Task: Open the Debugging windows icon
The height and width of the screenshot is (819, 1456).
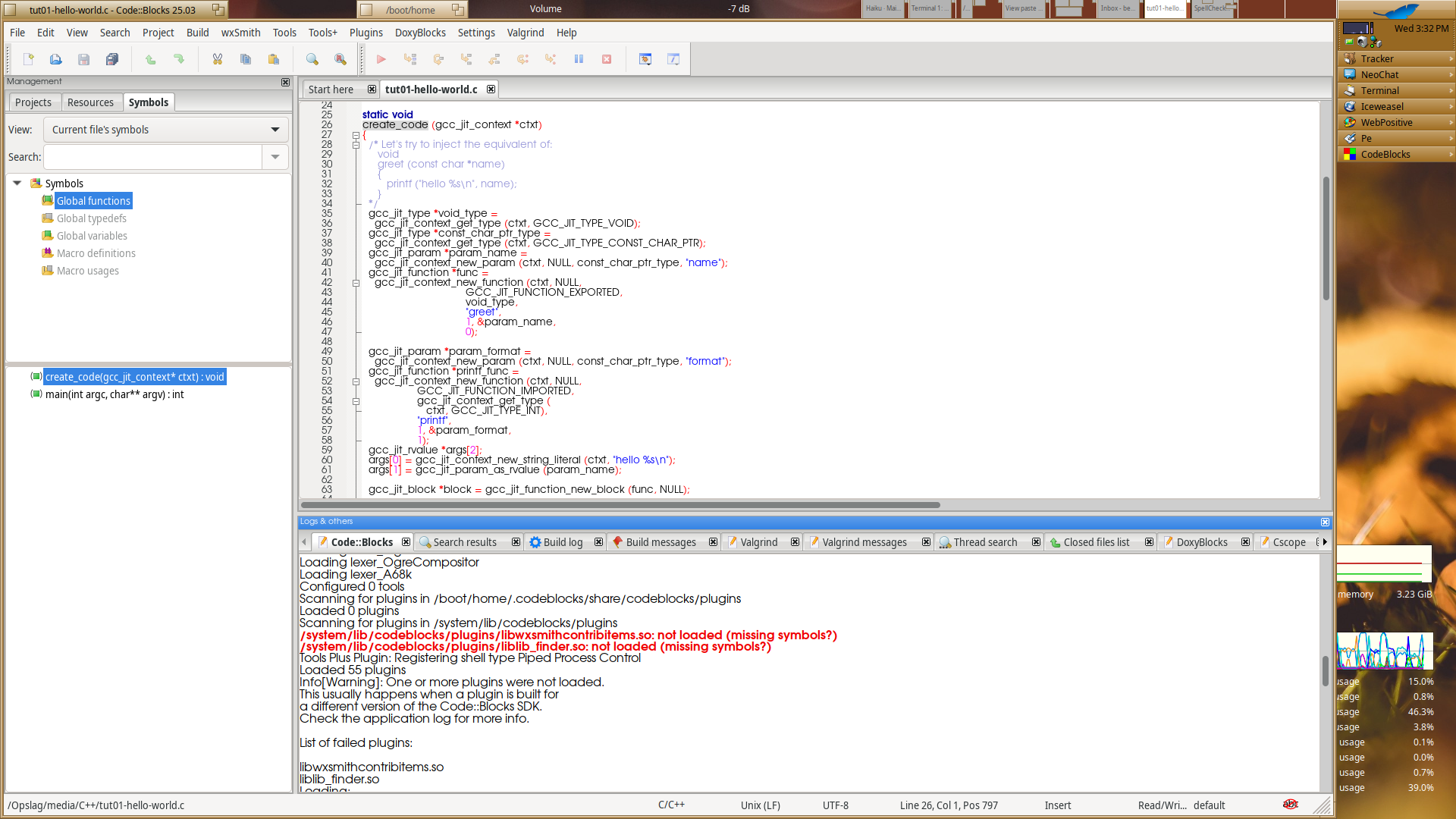Action: [x=645, y=59]
